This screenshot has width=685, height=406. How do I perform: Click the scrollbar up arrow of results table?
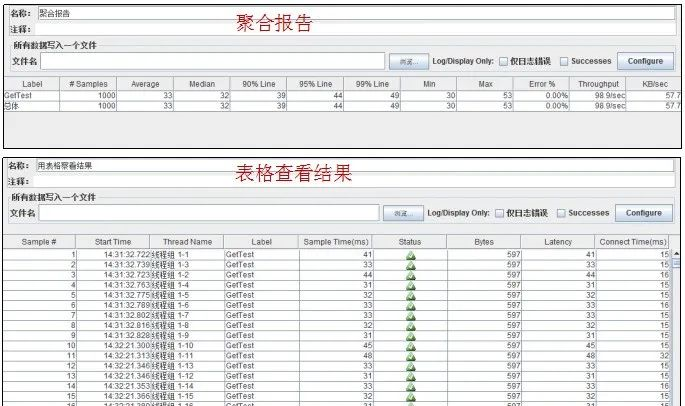click(x=676, y=253)
